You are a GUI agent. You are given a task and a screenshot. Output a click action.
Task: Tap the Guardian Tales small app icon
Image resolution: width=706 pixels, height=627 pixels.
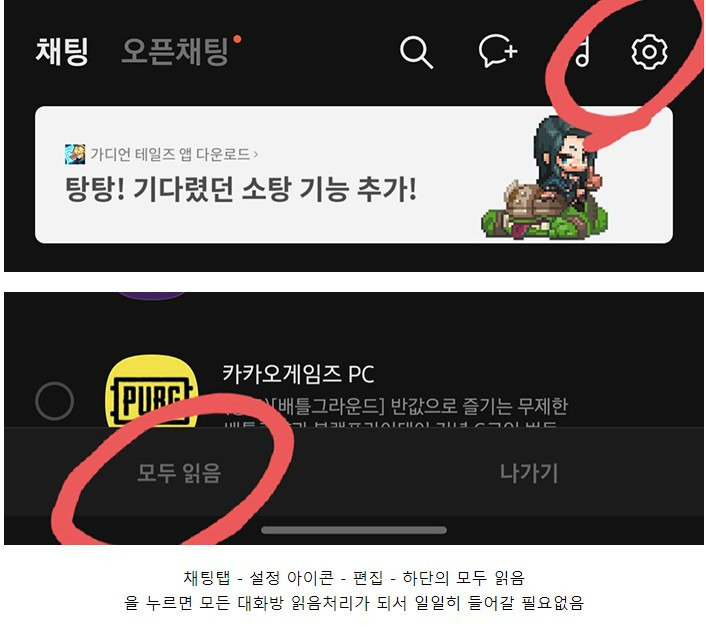(74, 154)
